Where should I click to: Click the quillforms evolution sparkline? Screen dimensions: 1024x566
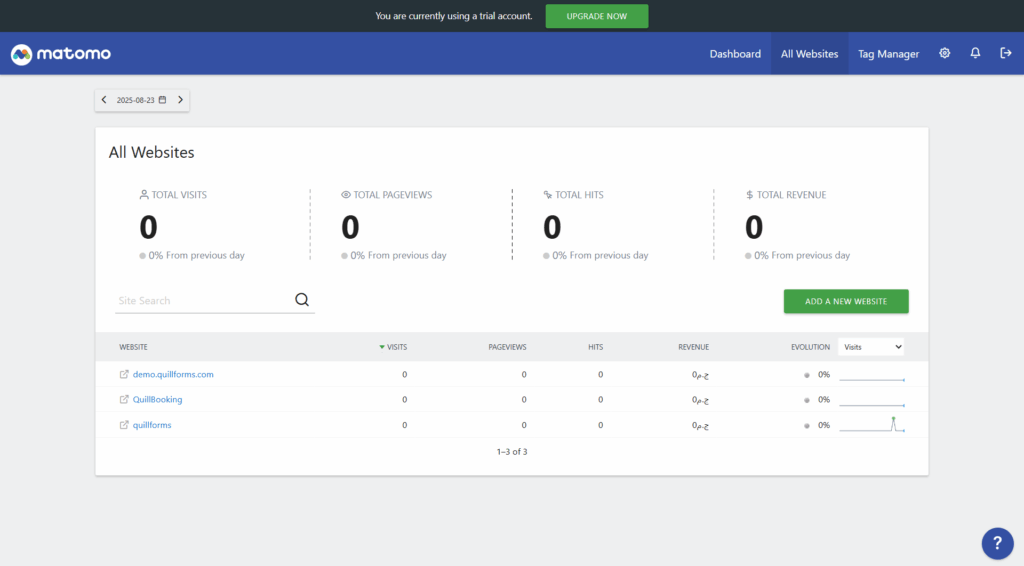pos(872,425)
